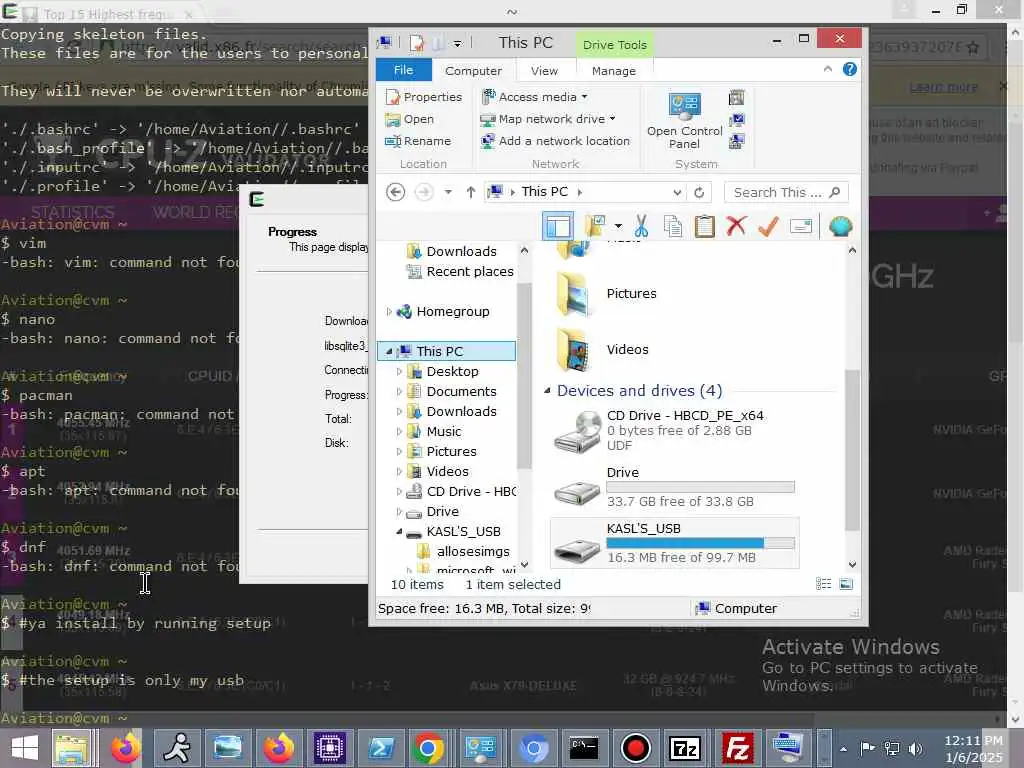The width and height of the screenshot is (1024, 768).
Task: Collapse the KASL'S_USB tree node
Action: click(399, 532)
